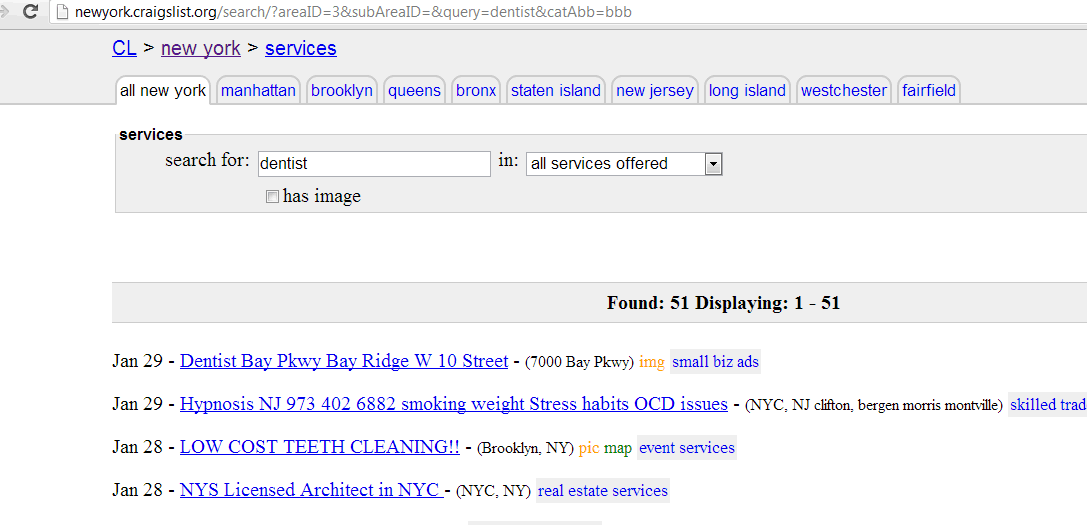Click the dentist search input field
This screenshot has width=1087, height=525.
click(374, 164)
